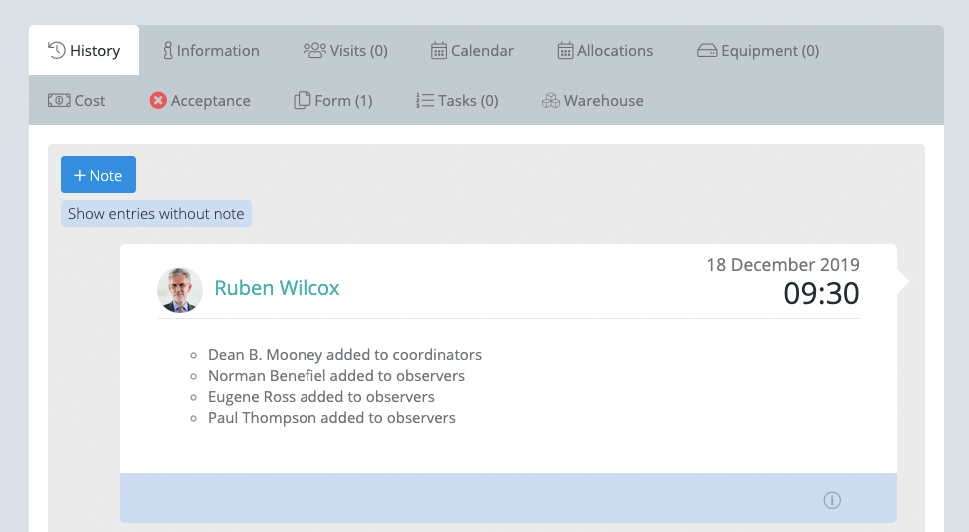Open the Form (1) tab
969x532 pixels.
tap(333, 101)
